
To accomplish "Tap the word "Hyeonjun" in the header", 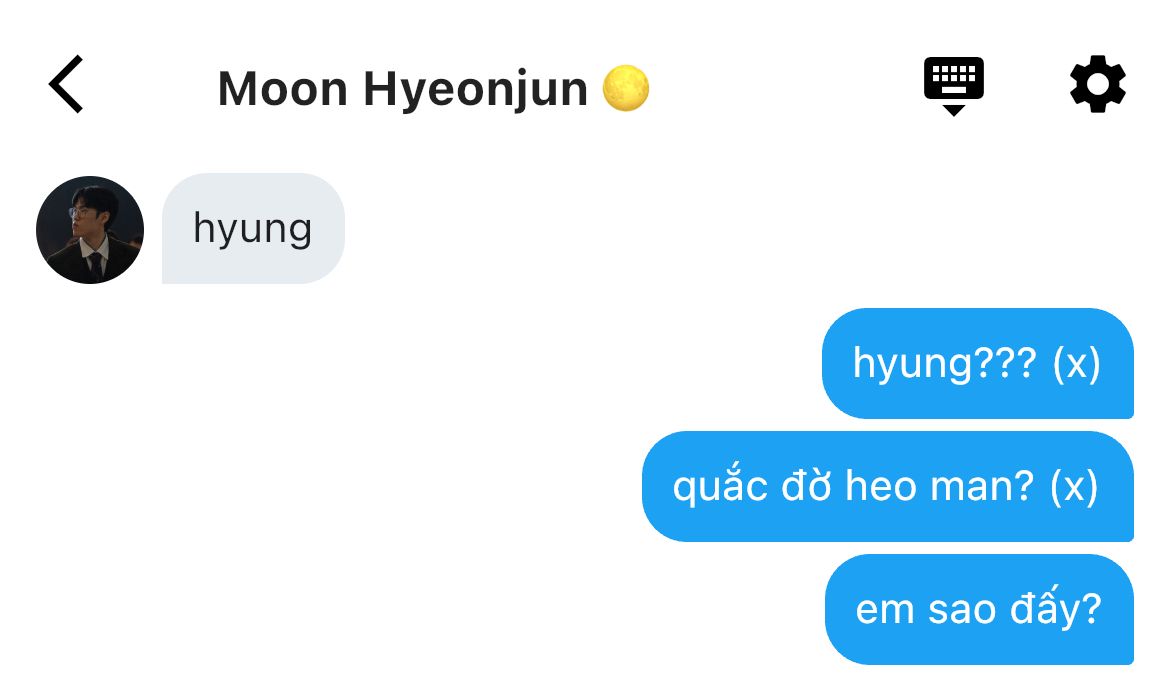I will click(476, 90).
